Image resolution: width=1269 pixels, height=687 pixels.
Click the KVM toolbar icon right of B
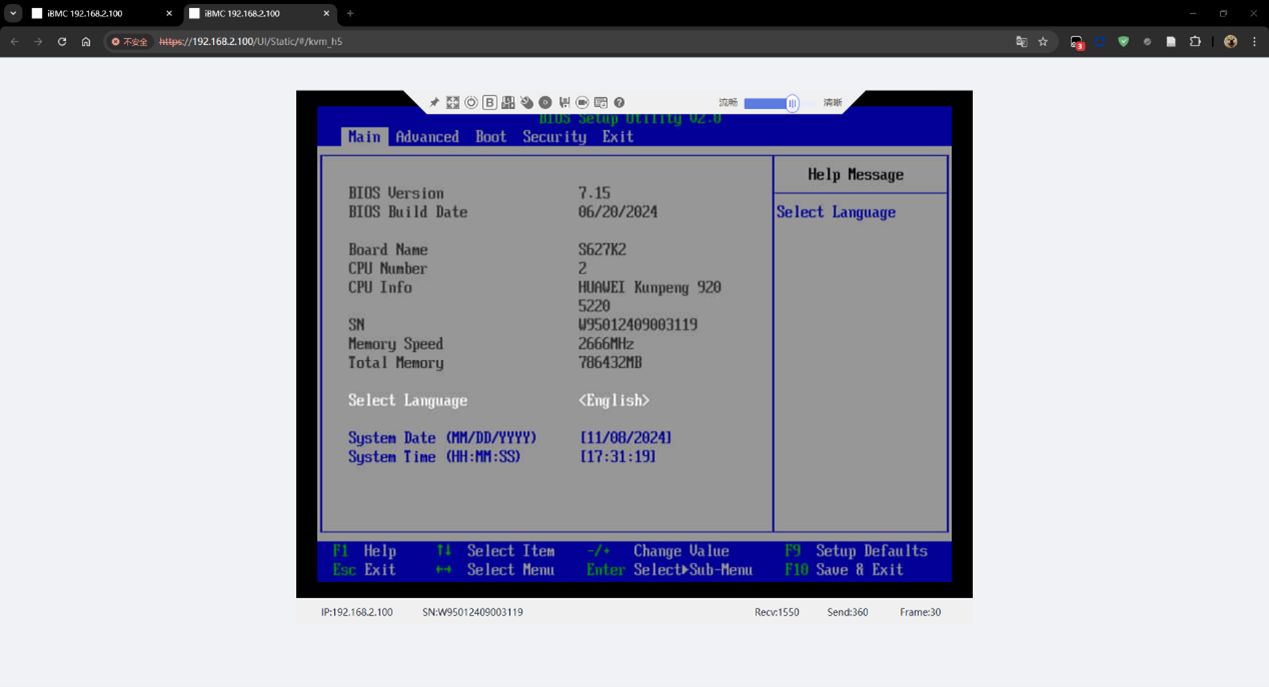(x=508, y=103)
